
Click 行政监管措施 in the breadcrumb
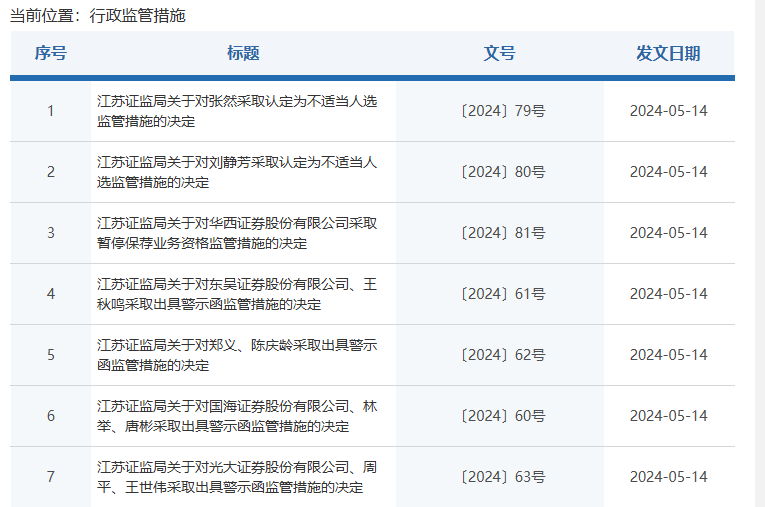(138, 16)
